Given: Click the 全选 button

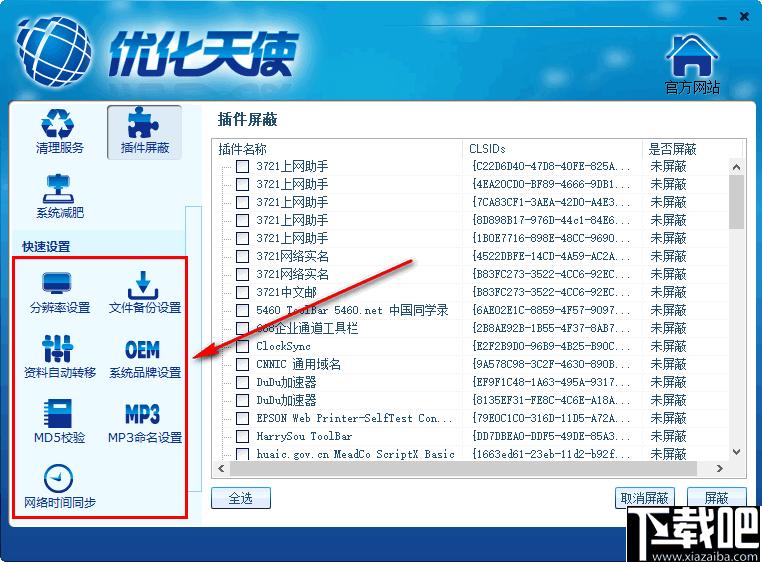Looking at the screenshot, I should point(241,498).
